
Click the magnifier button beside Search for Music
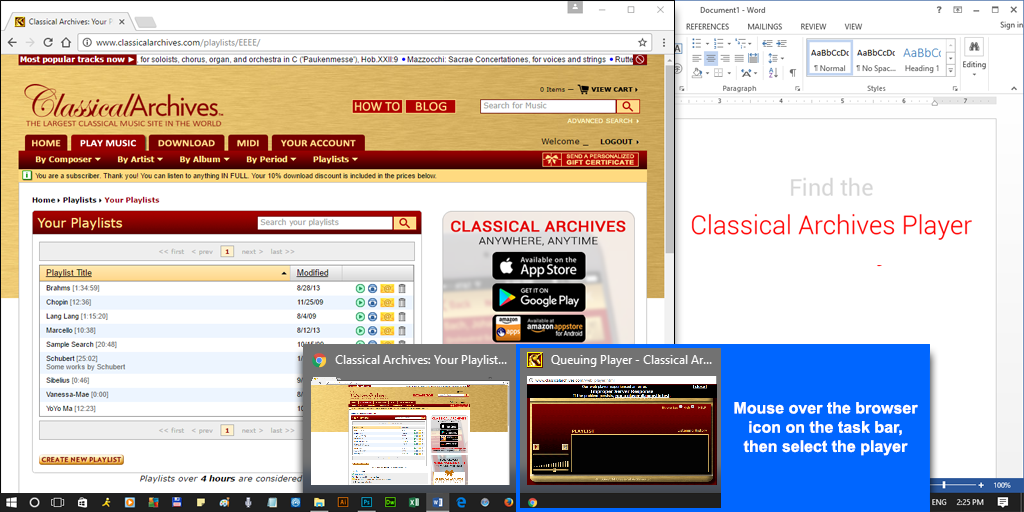(627, 106)
